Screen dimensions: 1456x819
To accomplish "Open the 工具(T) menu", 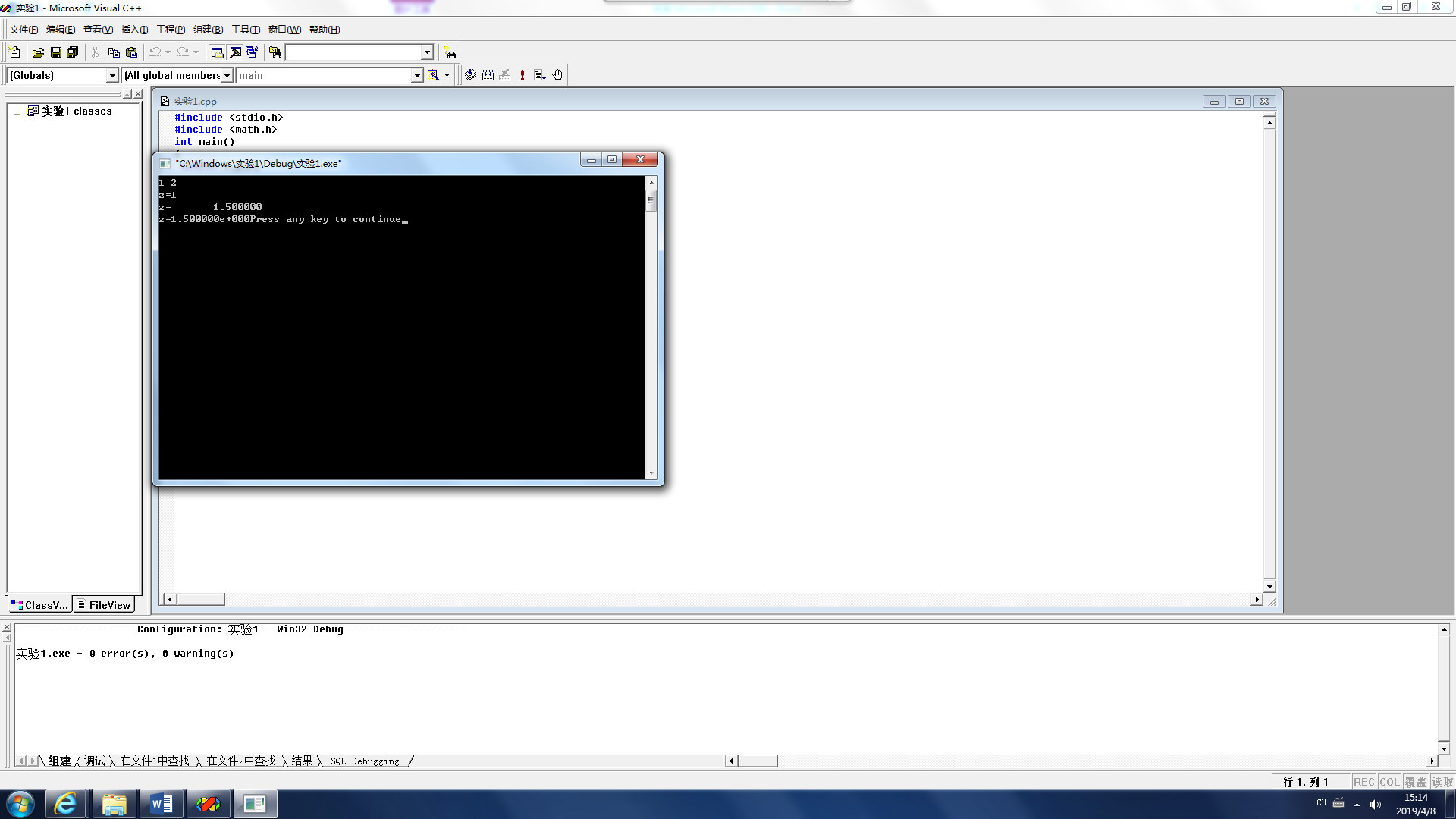I will coord(246,30).
